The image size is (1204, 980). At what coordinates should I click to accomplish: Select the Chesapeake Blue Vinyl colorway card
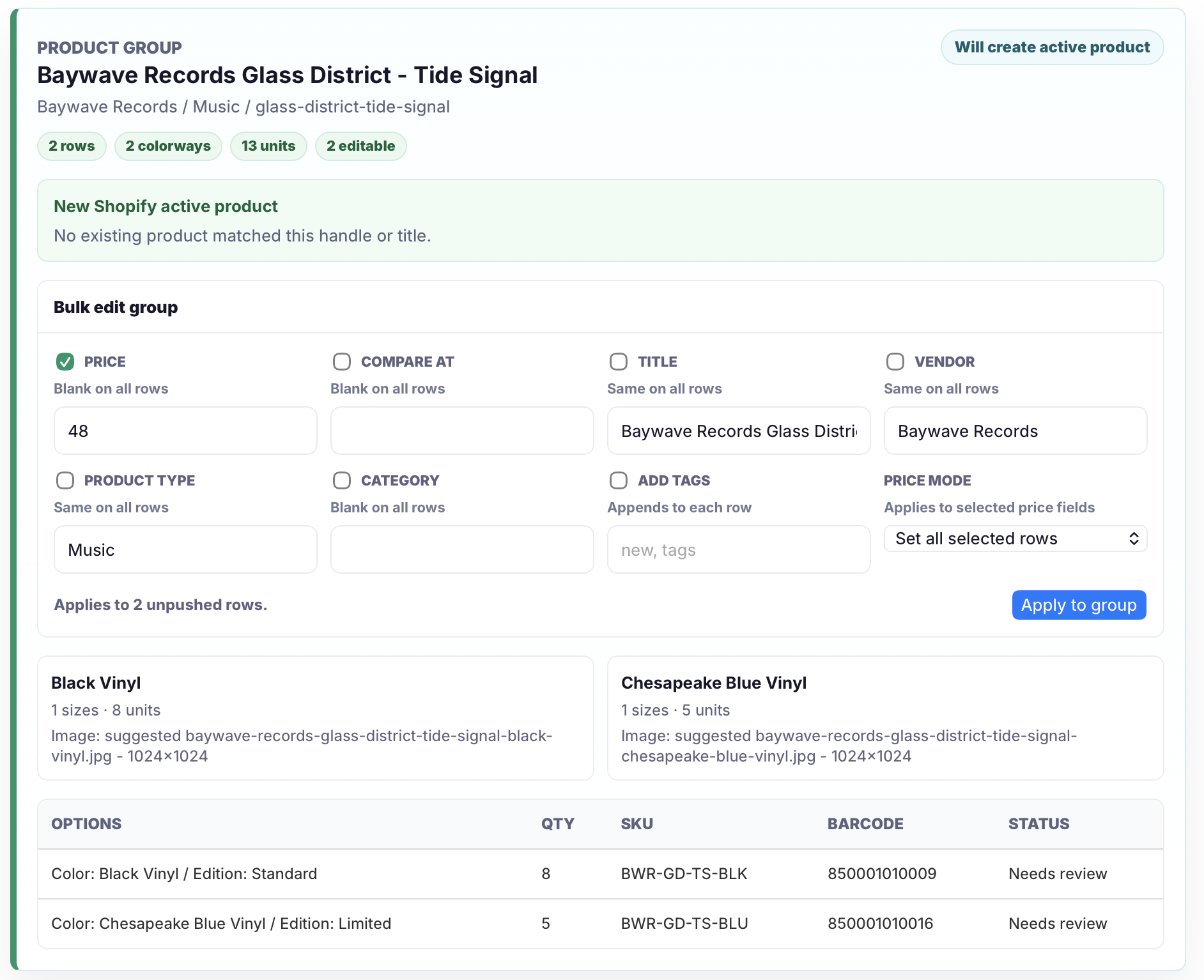(886, 718)
